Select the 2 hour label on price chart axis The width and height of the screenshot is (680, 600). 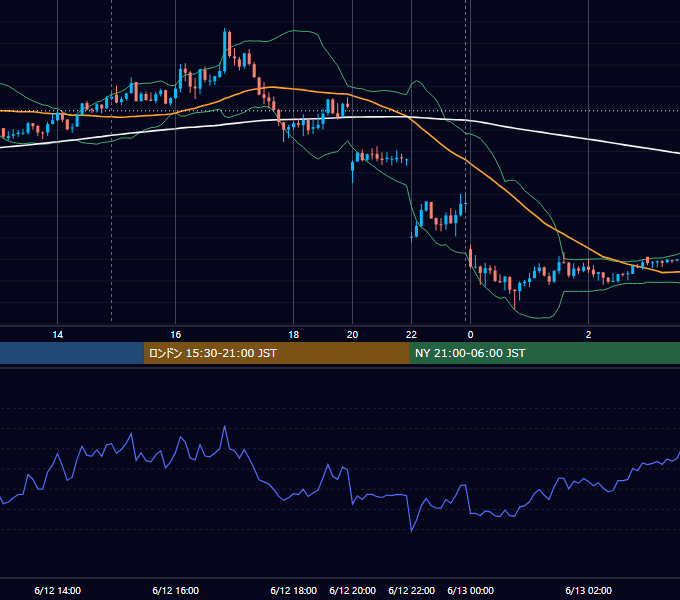588,335
